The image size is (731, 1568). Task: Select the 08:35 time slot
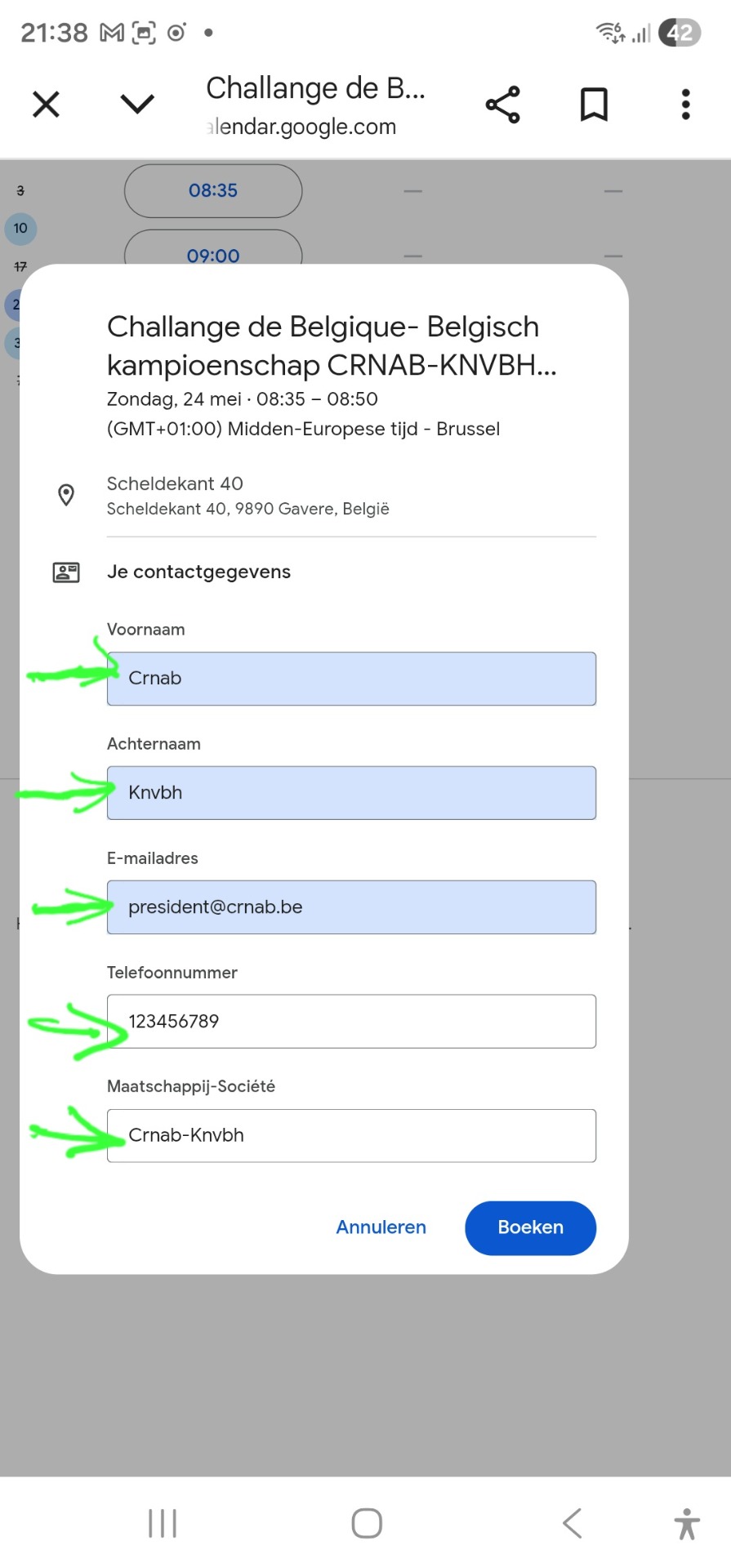213,191
